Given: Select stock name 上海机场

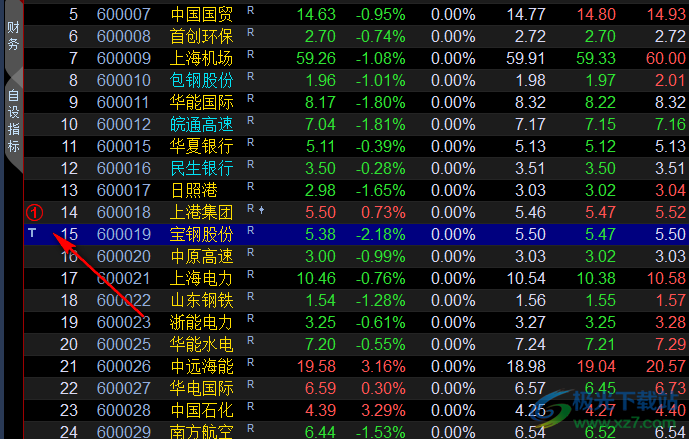Looking at the screenshot, I should pyautogui.click(x=202, y=58).
